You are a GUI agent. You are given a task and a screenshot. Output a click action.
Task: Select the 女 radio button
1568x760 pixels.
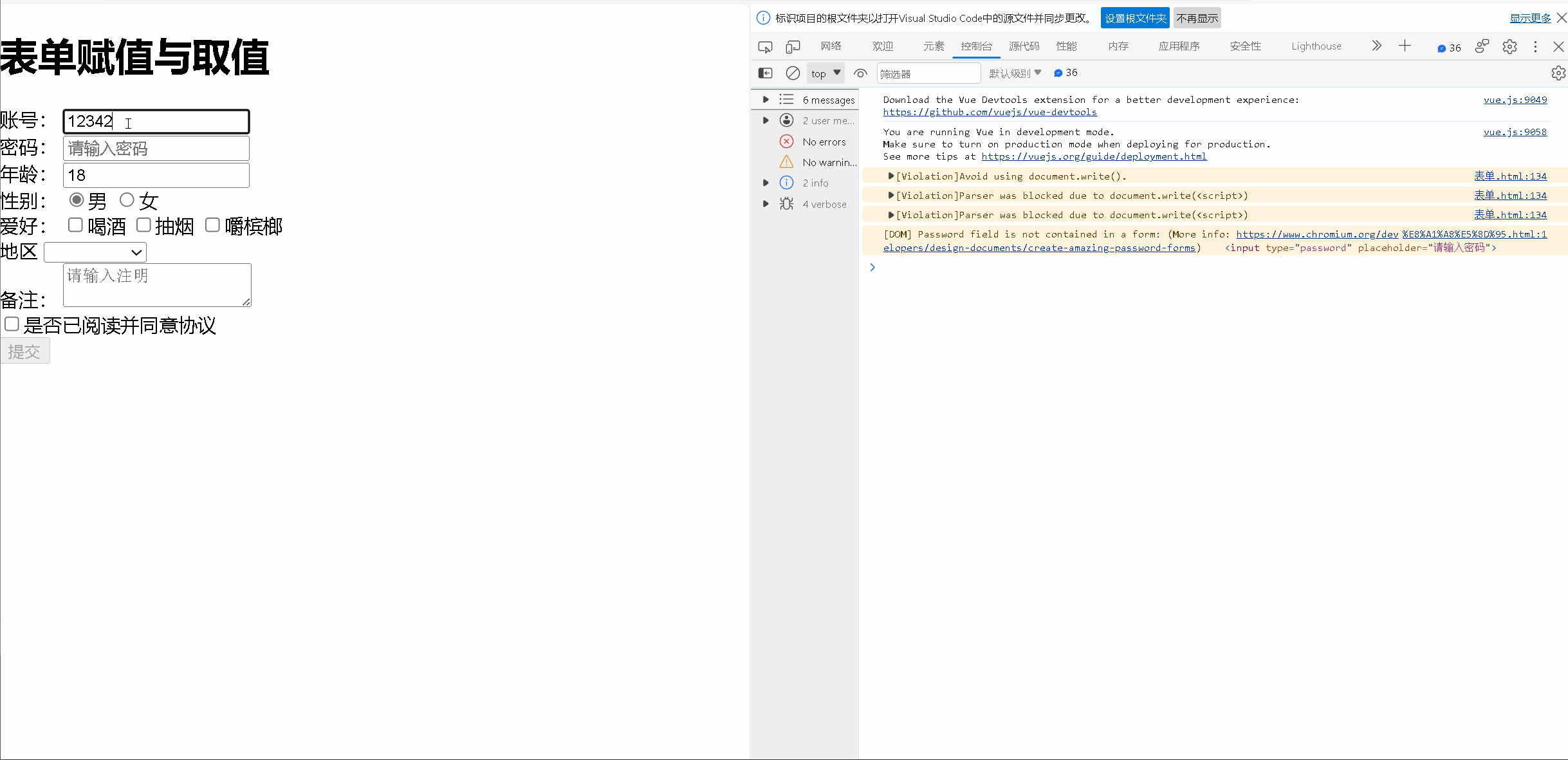coord(127,200)
